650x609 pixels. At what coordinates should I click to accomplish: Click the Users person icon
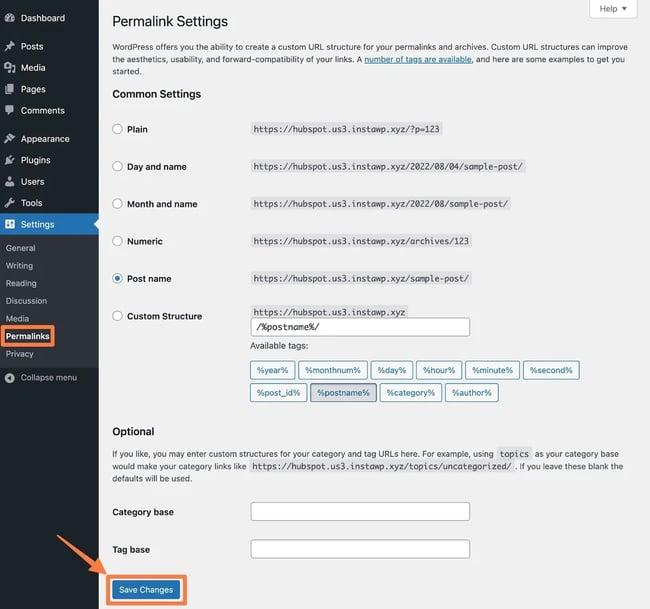click(10, 182)
